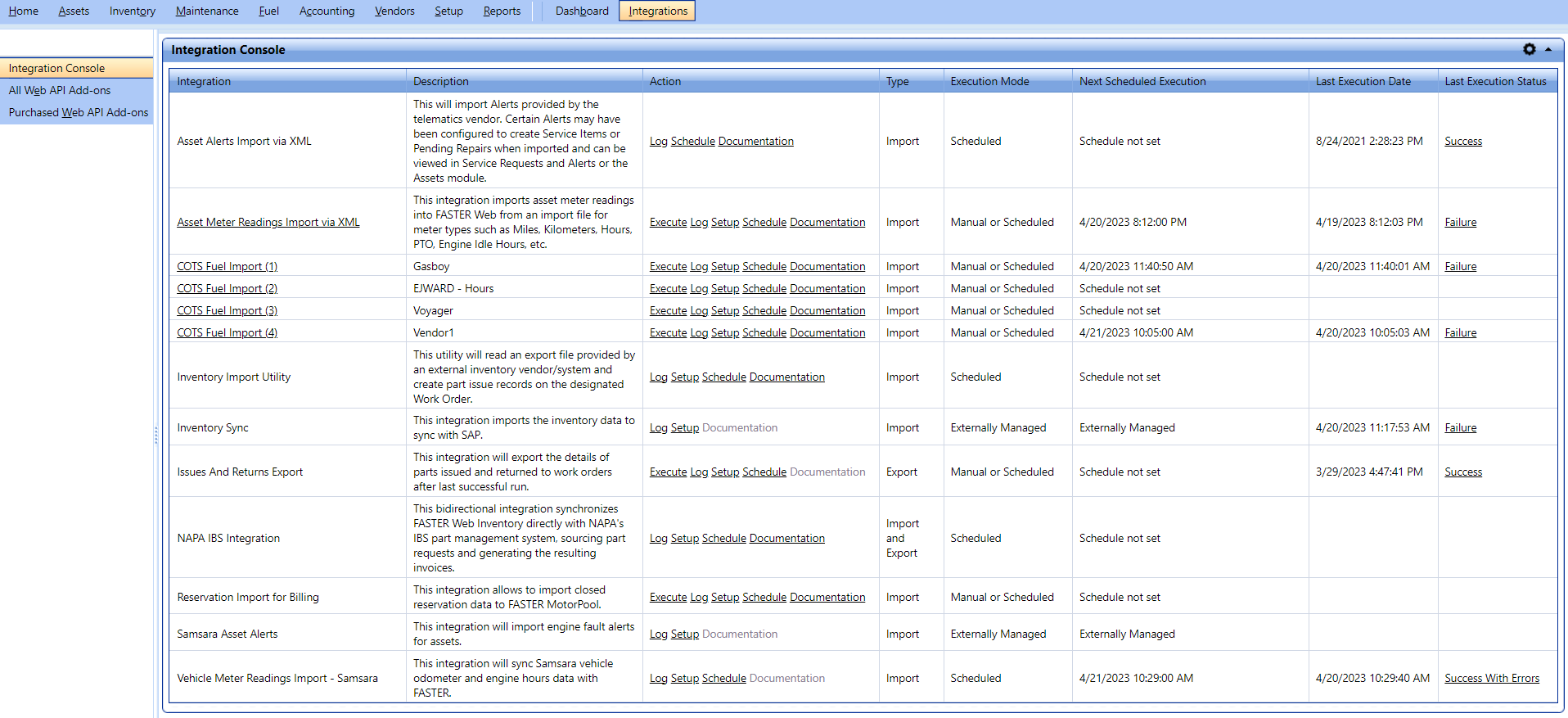Open Documentation for Asset Alerts Import via XML
This screenshot has height=718, width=1568.
pyautogui.click(x=756, y=141)
